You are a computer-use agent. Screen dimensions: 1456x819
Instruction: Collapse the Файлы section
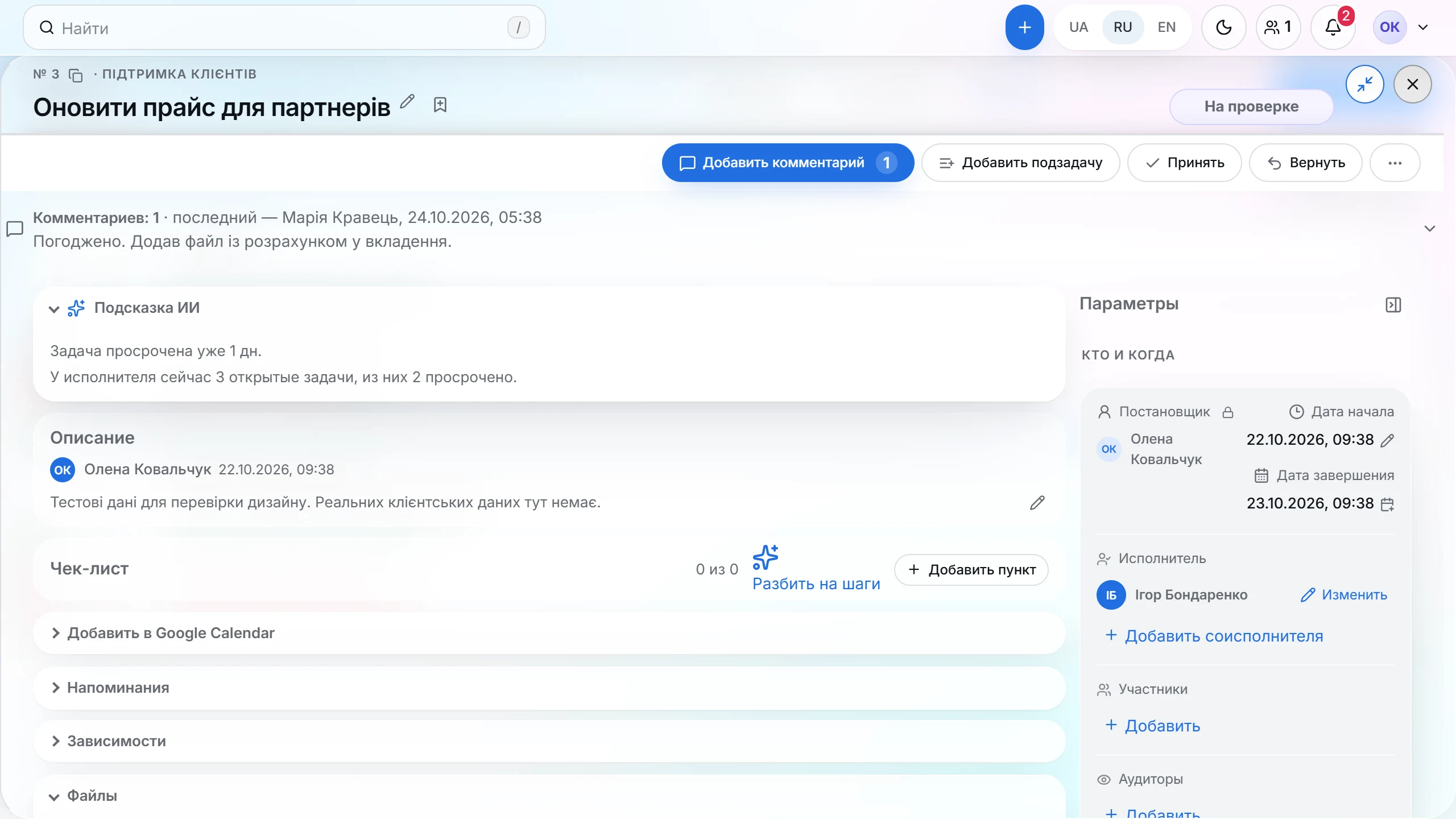click(x=54, y=796)
